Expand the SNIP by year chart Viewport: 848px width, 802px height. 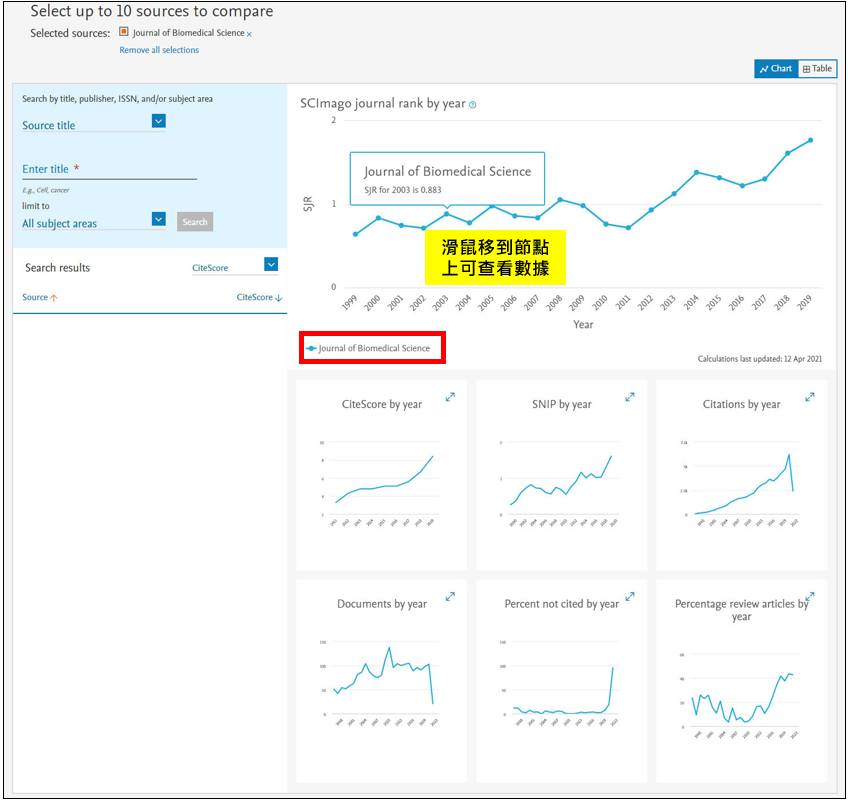pos(630,397)
